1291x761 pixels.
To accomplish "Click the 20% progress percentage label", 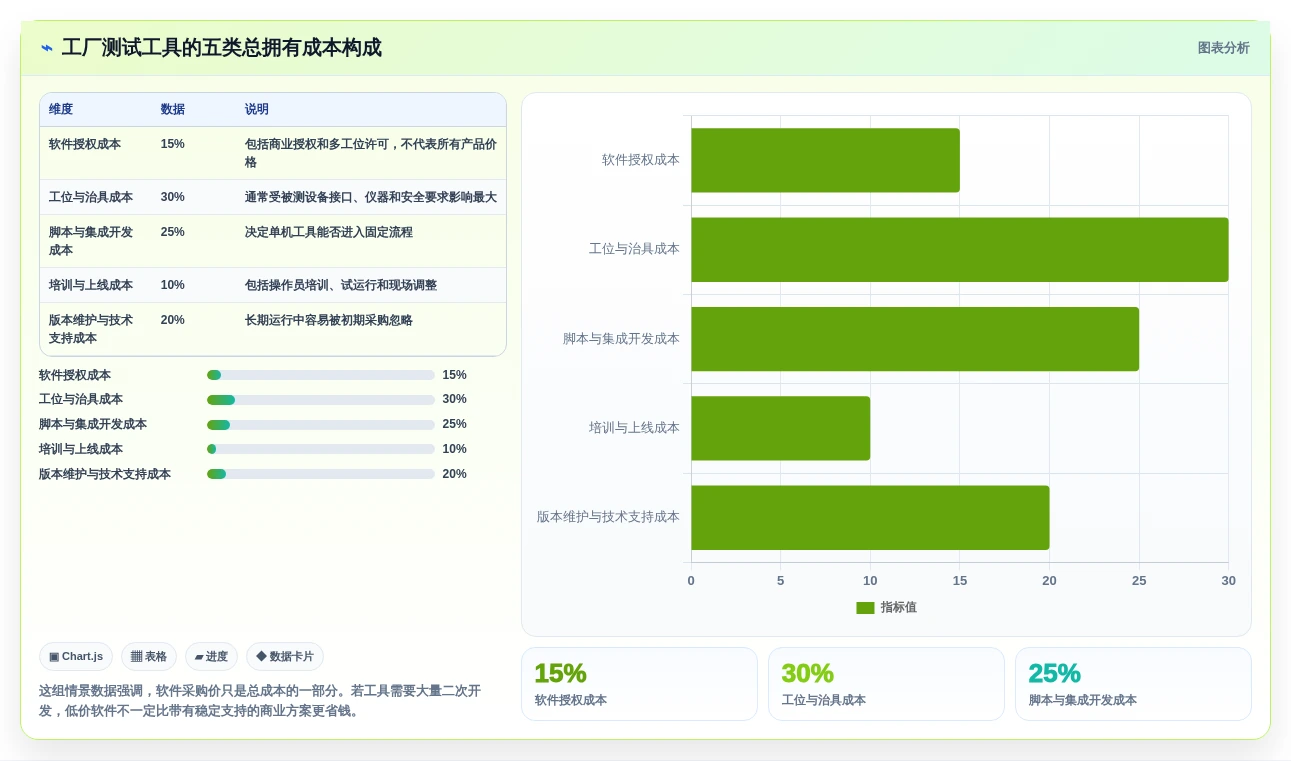I will [x=454, y=474].
